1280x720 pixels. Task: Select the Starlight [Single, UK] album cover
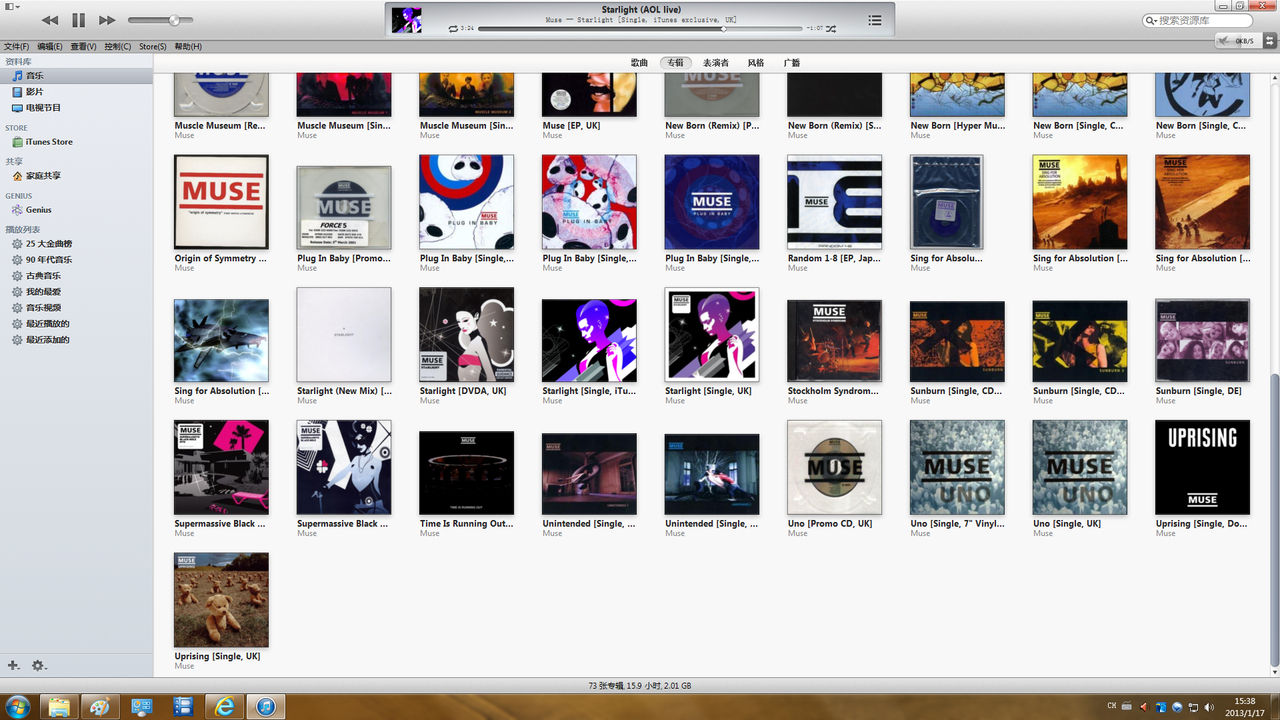pos(712,335)
